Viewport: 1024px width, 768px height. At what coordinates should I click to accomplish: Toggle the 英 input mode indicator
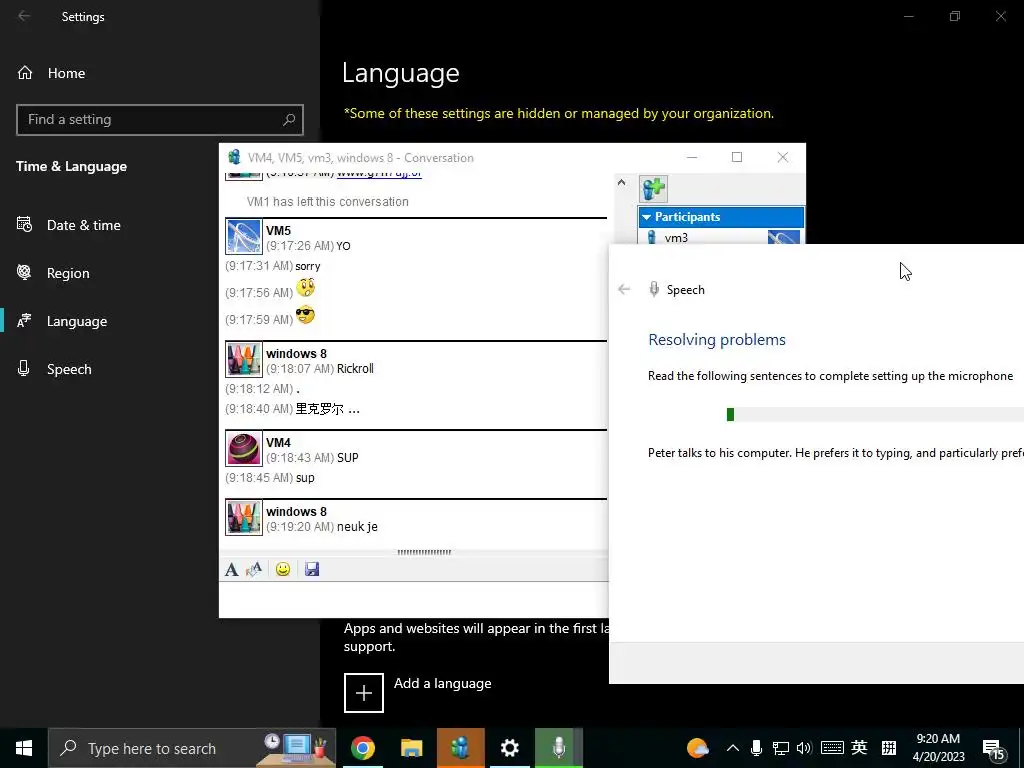pos(859,748)
